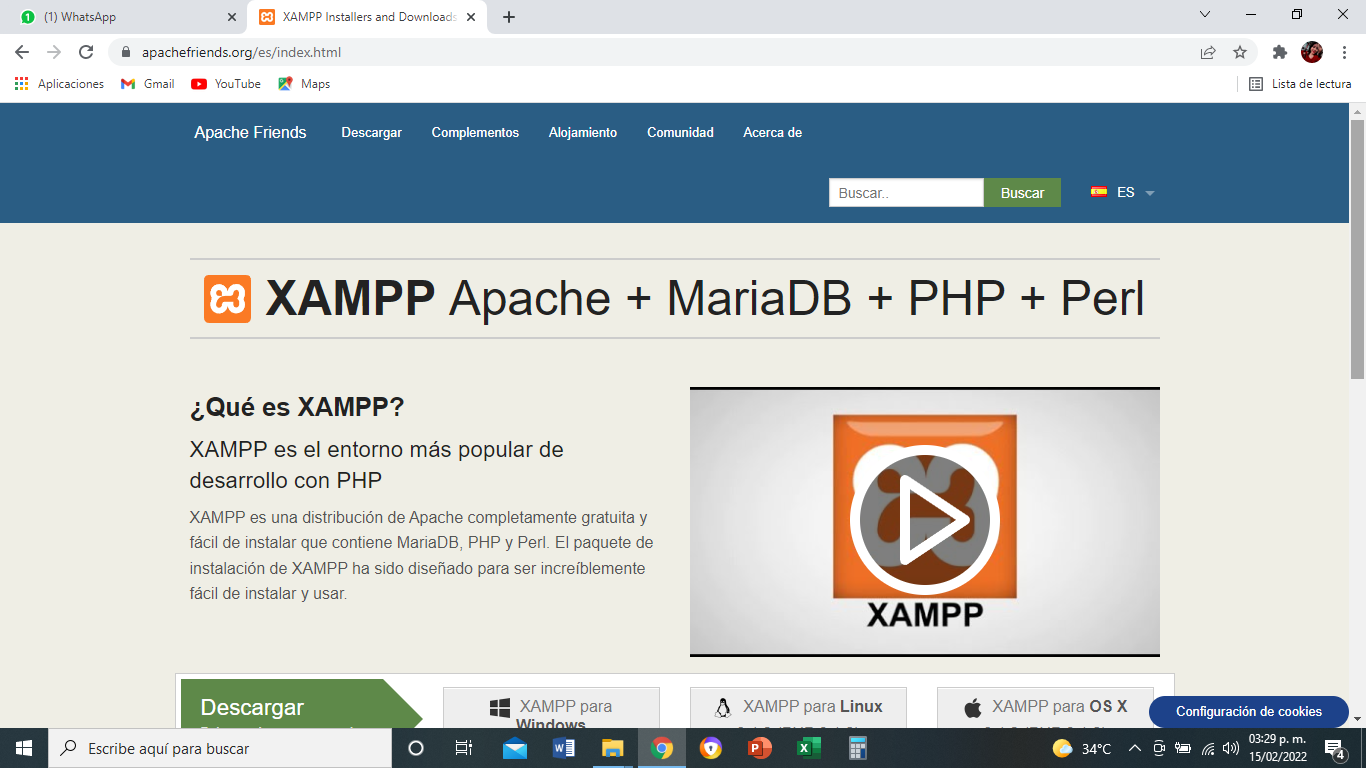Viewport: 1366px width, 768px height.
Task: Open PowerPoint from the taskbar
Action: (760, 748)
